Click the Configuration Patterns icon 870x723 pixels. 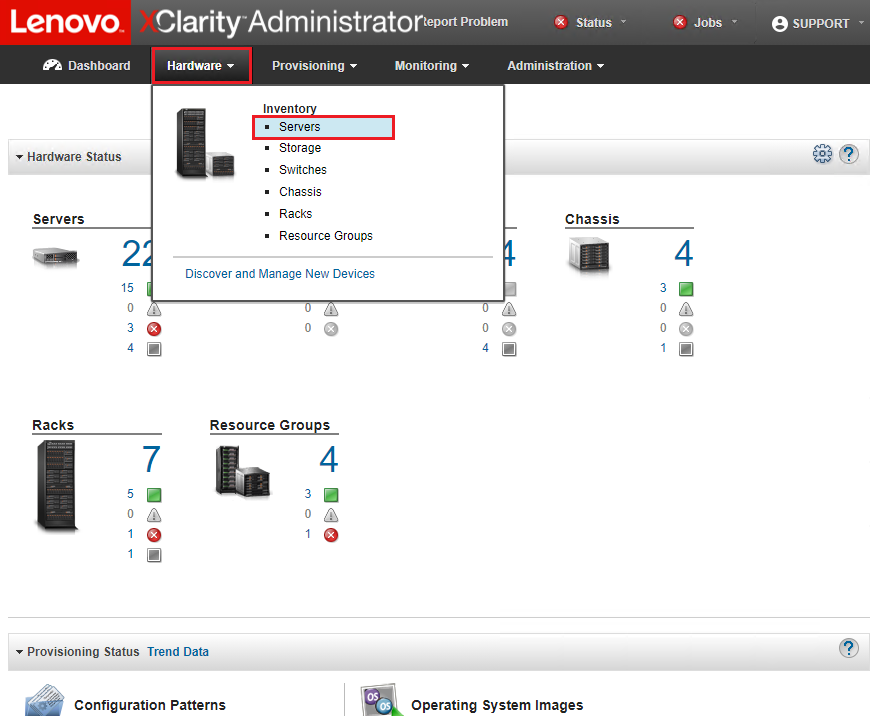[x=44, y=700]
